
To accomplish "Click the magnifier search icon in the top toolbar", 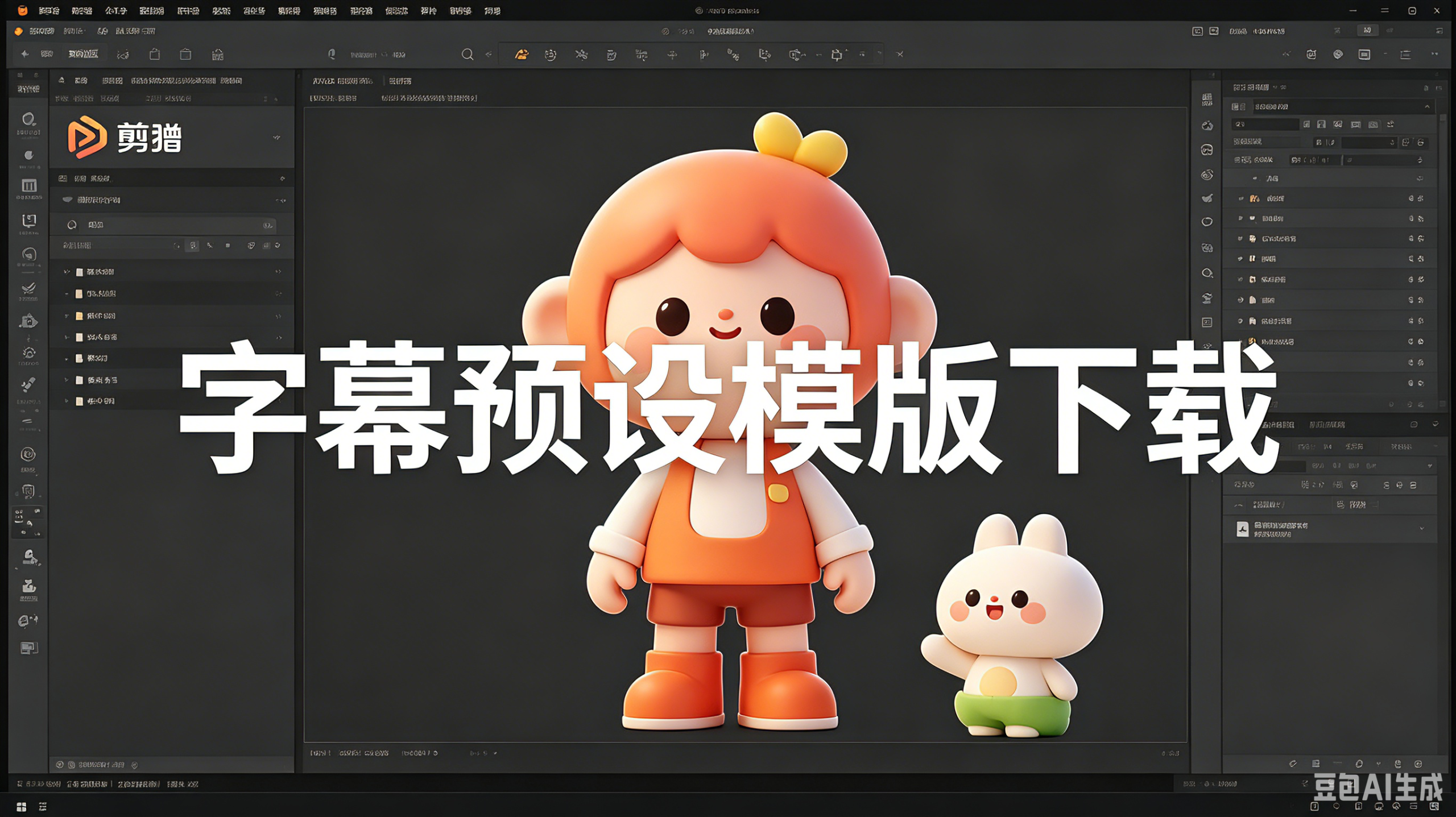I will 467,55.
